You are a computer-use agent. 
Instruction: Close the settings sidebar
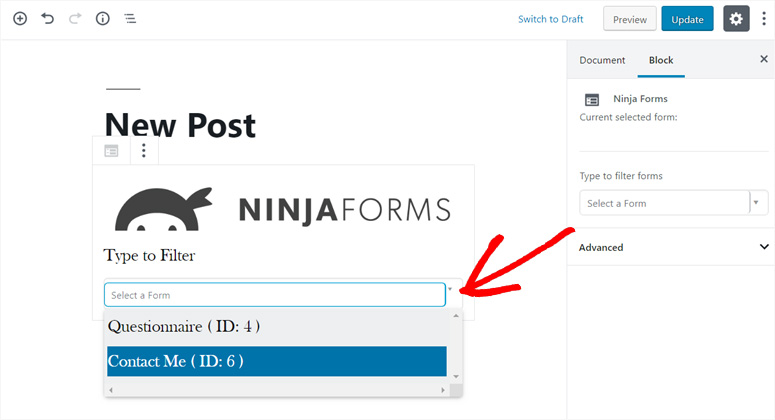click(764, 59)
